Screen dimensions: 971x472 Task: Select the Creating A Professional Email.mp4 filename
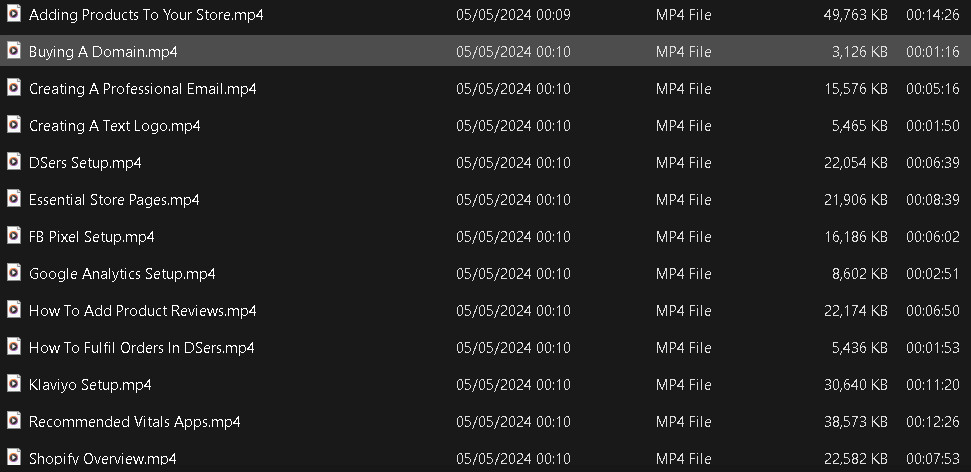pyautogui.click(x=142, y=88)
